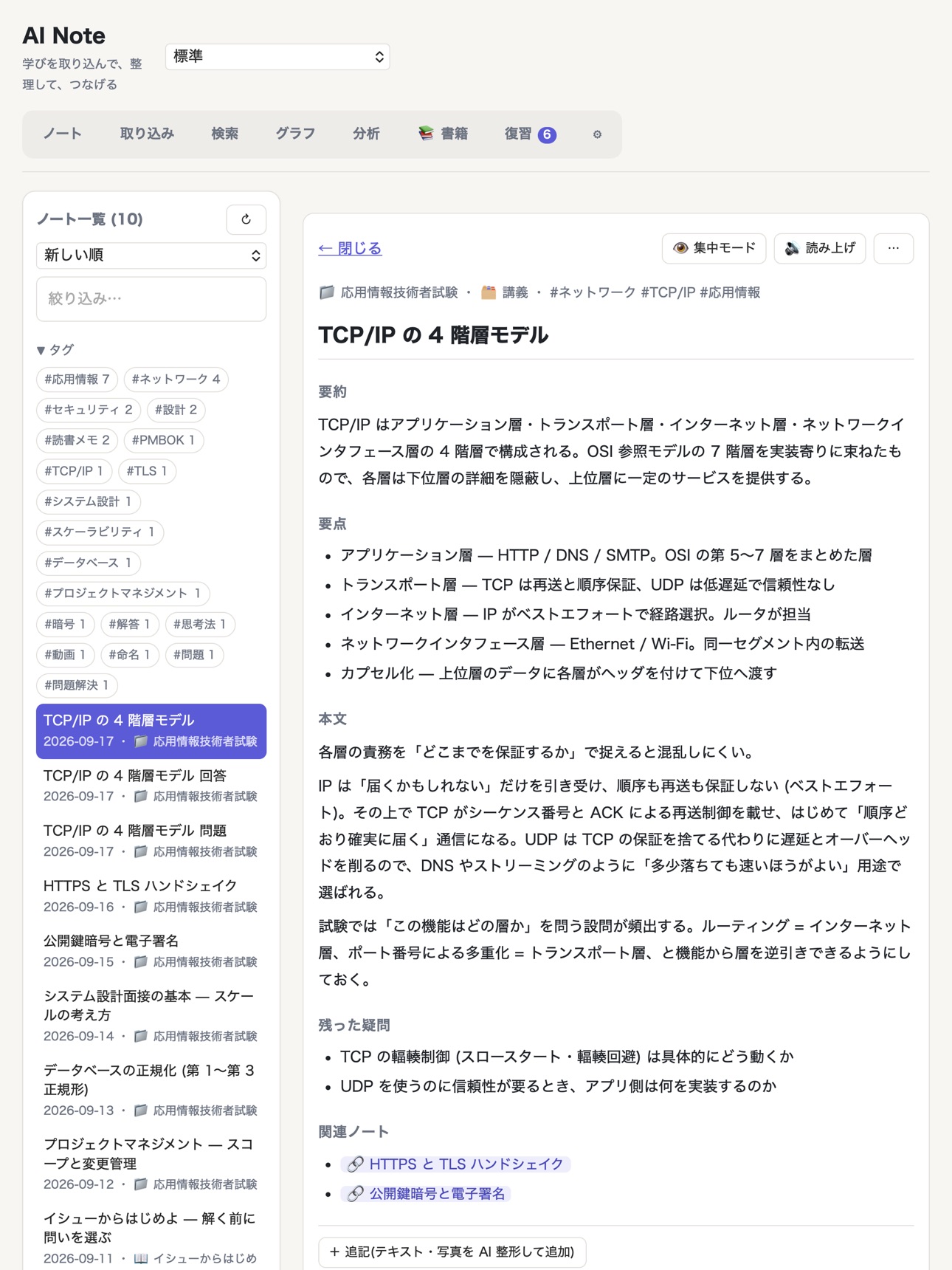Screen dimensions: 952x1270
Task: Open note システム設計面接の基本
Action: [x=151, y=1015]
